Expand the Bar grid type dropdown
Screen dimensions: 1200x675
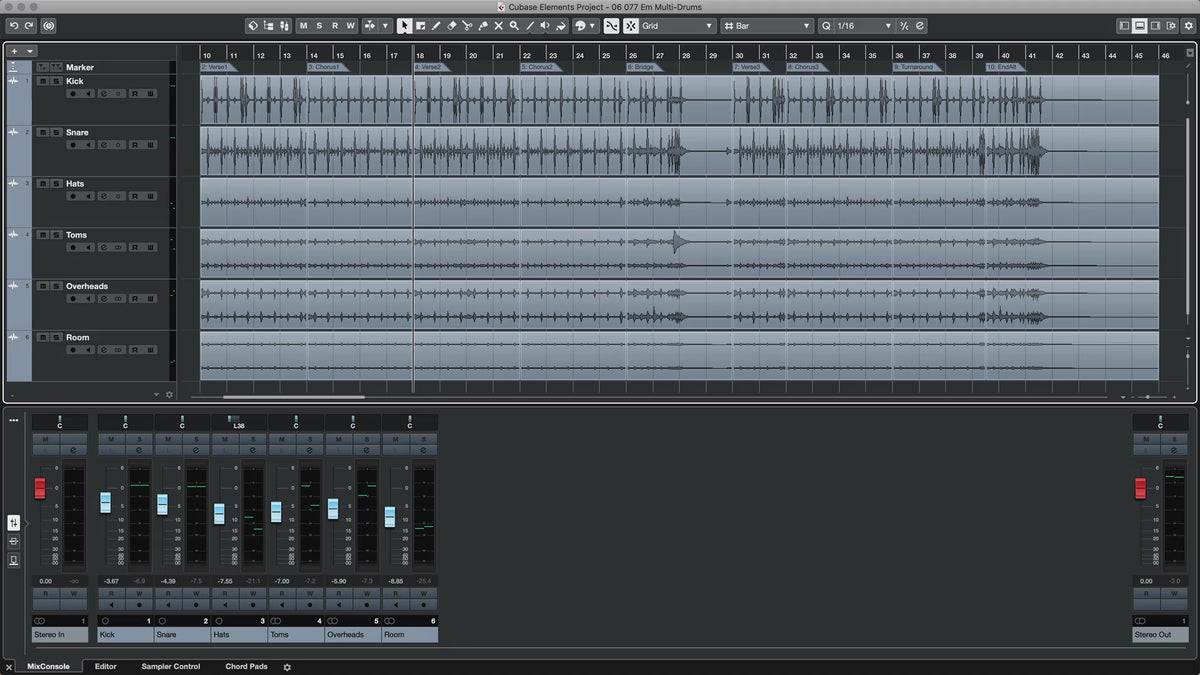coord(768,26)
